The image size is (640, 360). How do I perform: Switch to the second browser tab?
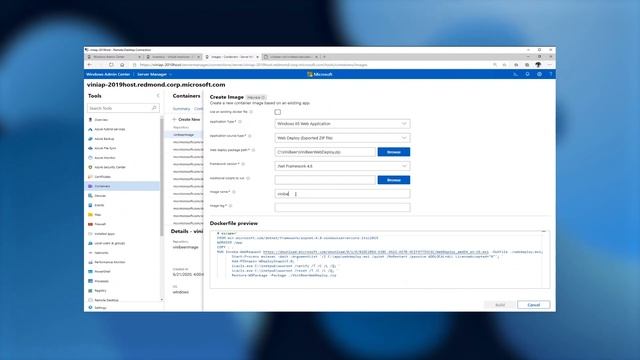pos(173,57)
